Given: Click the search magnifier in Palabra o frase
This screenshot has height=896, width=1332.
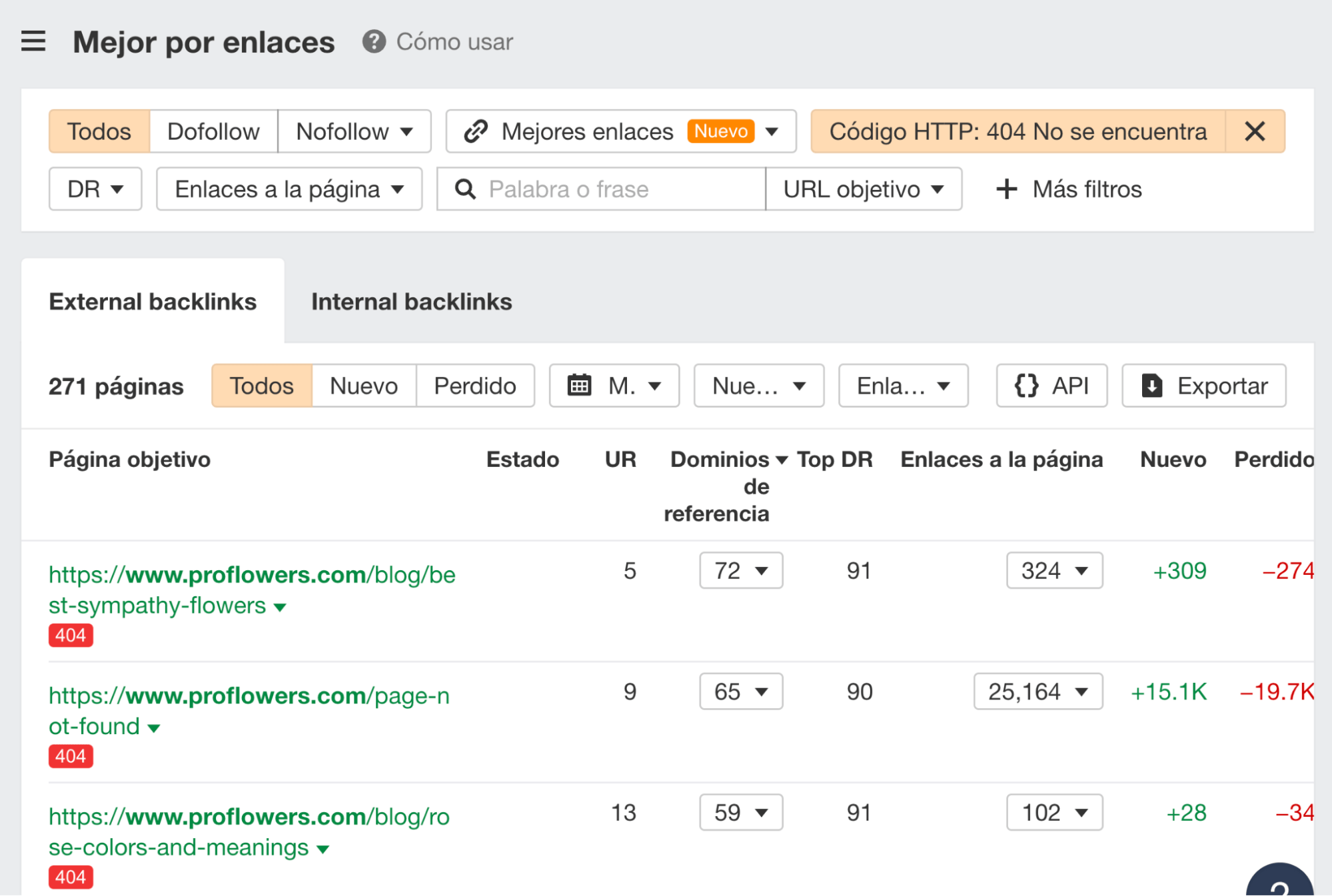Looking at the screenshot, I should [x=464, y=189].
